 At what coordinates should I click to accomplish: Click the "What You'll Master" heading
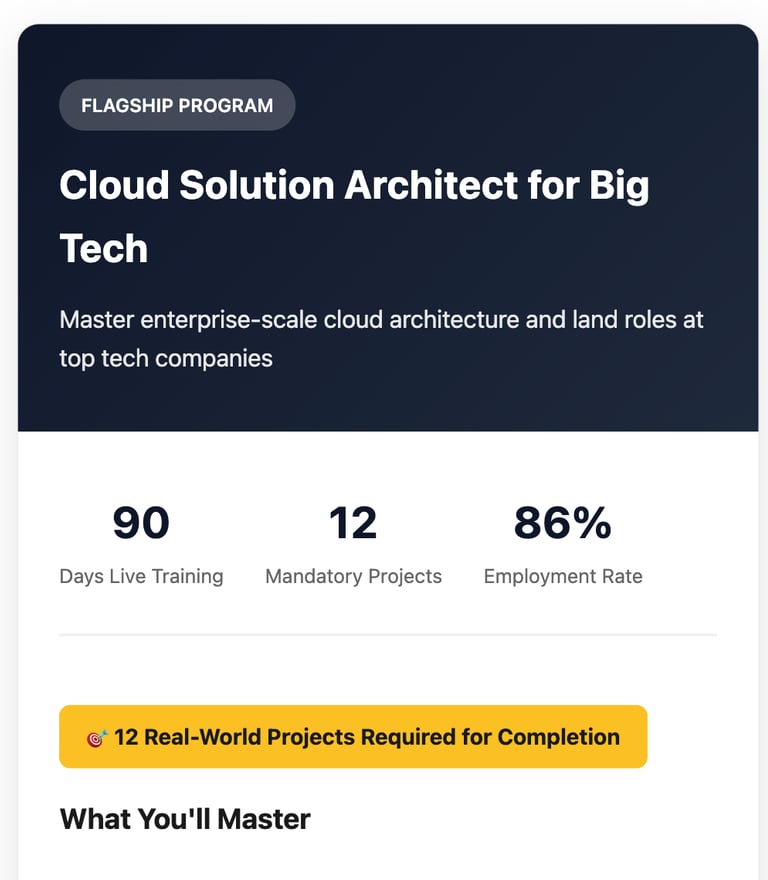185,819
